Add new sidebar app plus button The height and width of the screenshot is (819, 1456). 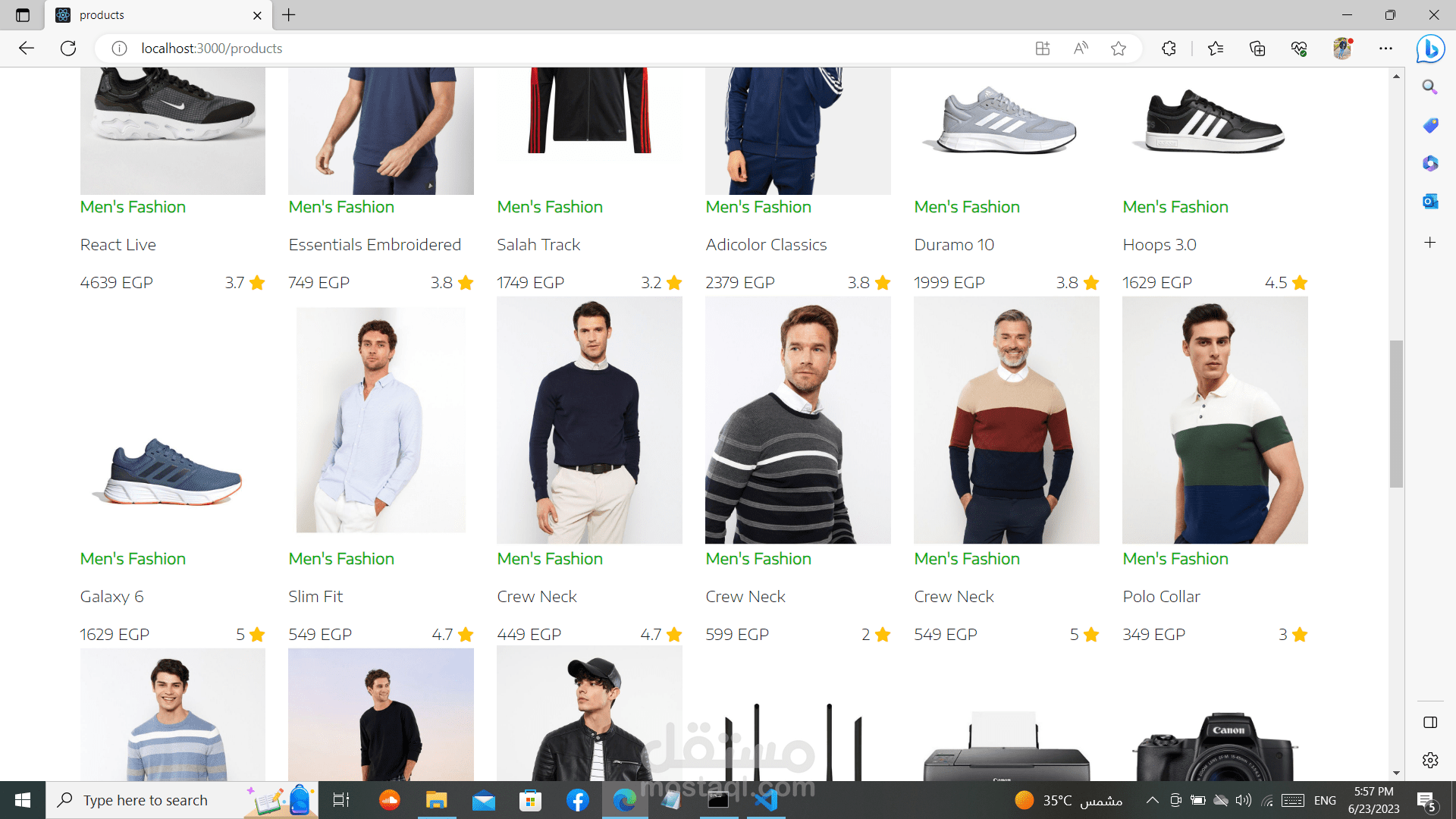tap(1429, 243)
